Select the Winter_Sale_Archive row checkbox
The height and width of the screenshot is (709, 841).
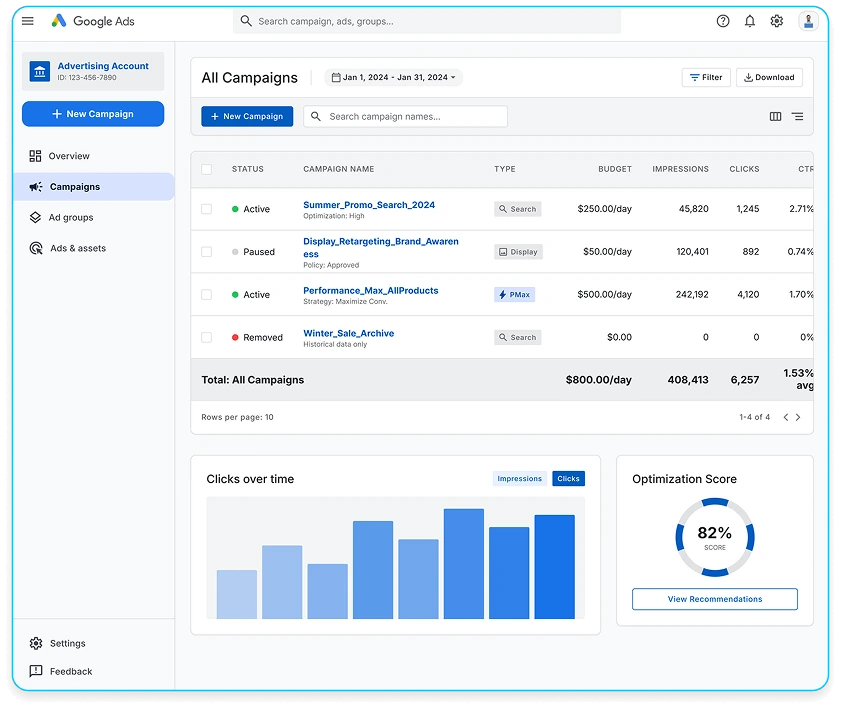coord(206,337)
